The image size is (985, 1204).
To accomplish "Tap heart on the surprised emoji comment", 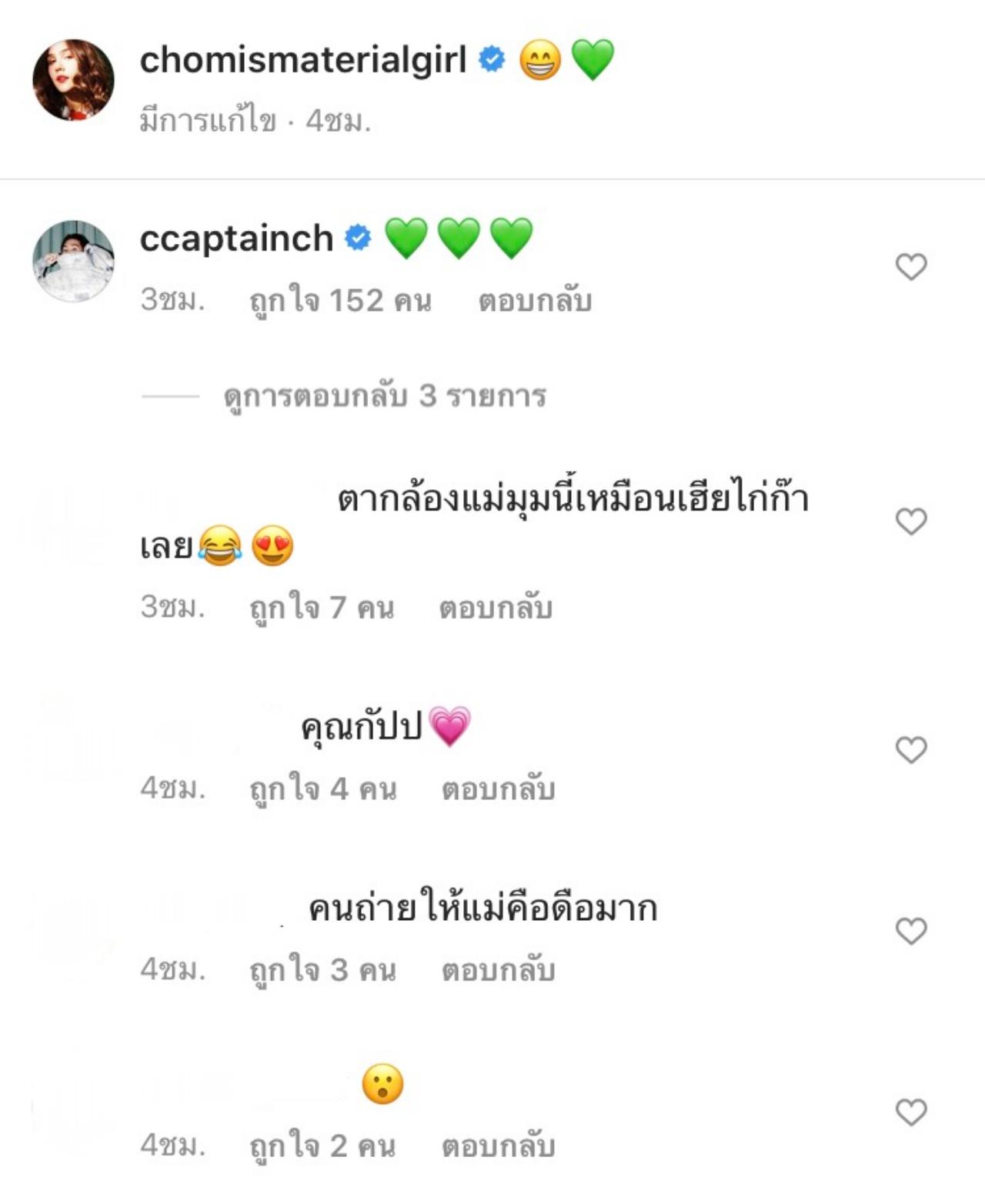I will pos(911,1112).
